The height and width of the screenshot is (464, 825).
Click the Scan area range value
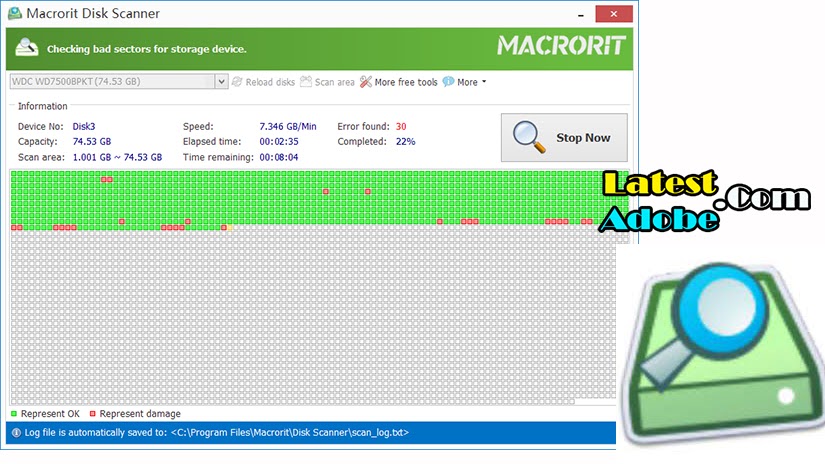point(117,157)
